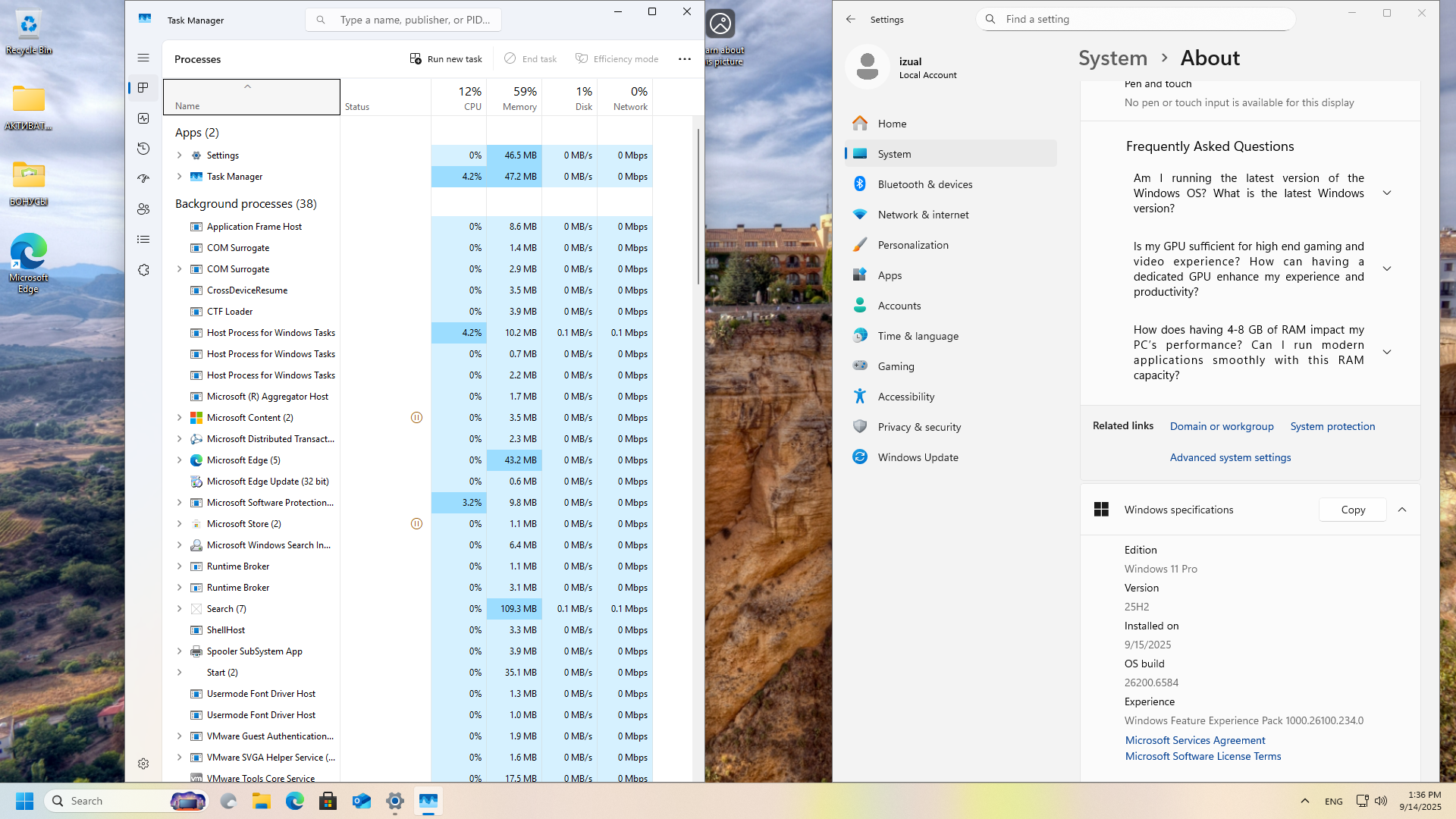The height and width of the screenshot is (819, 1456).
Task: Open App history page in Task Manager sidebar
Action: (x=143, y=149)
